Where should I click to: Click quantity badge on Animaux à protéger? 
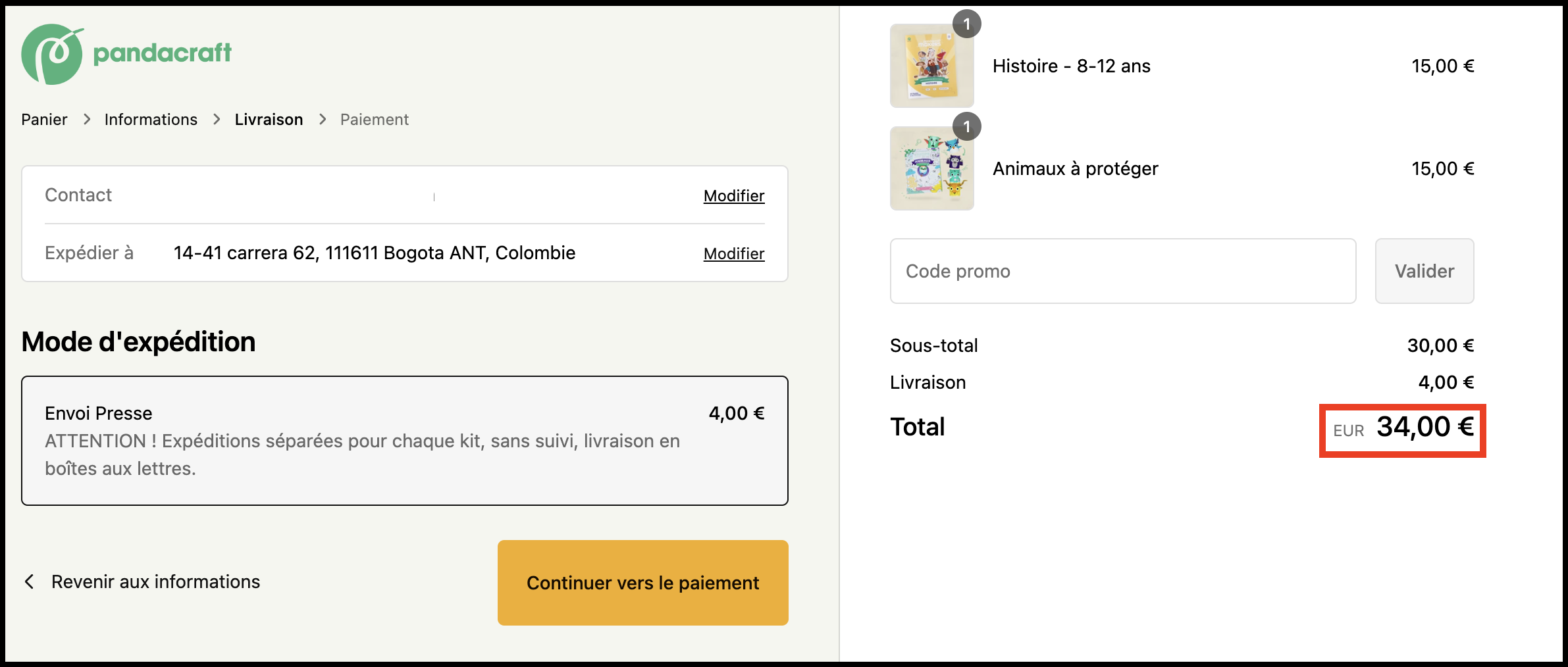pos(966,127)
